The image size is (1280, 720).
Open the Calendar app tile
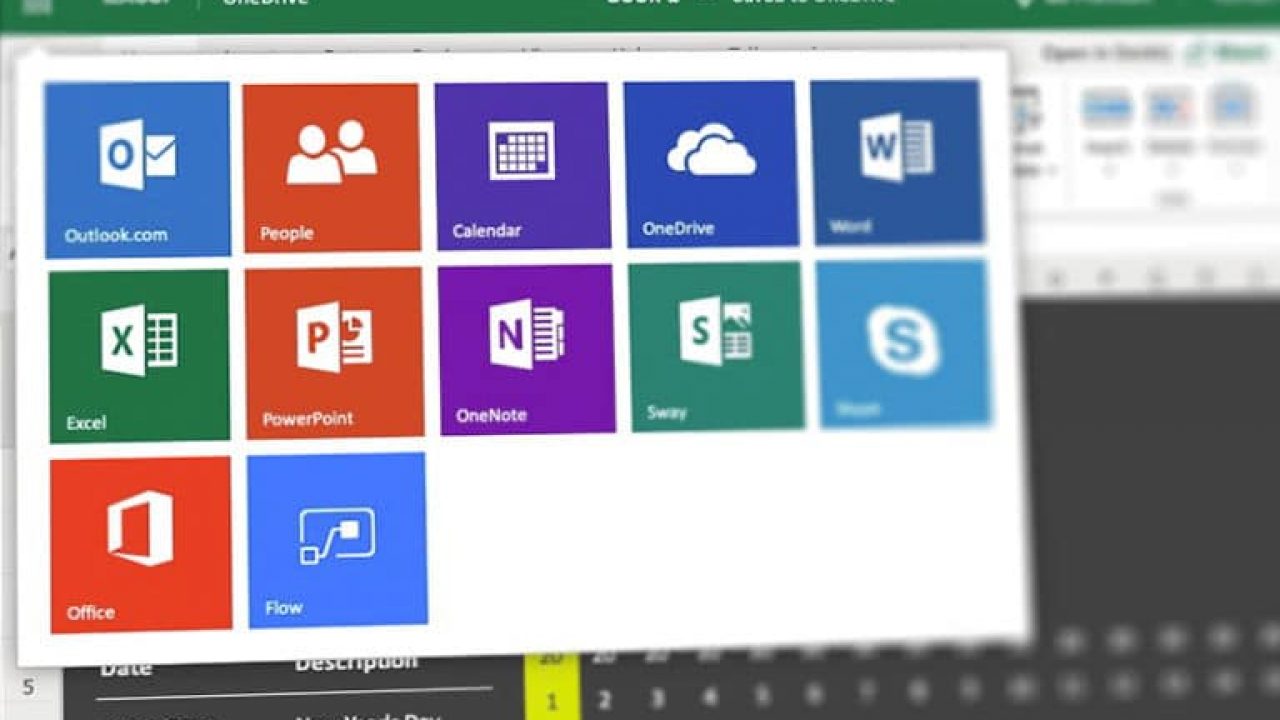click(522, 165)
